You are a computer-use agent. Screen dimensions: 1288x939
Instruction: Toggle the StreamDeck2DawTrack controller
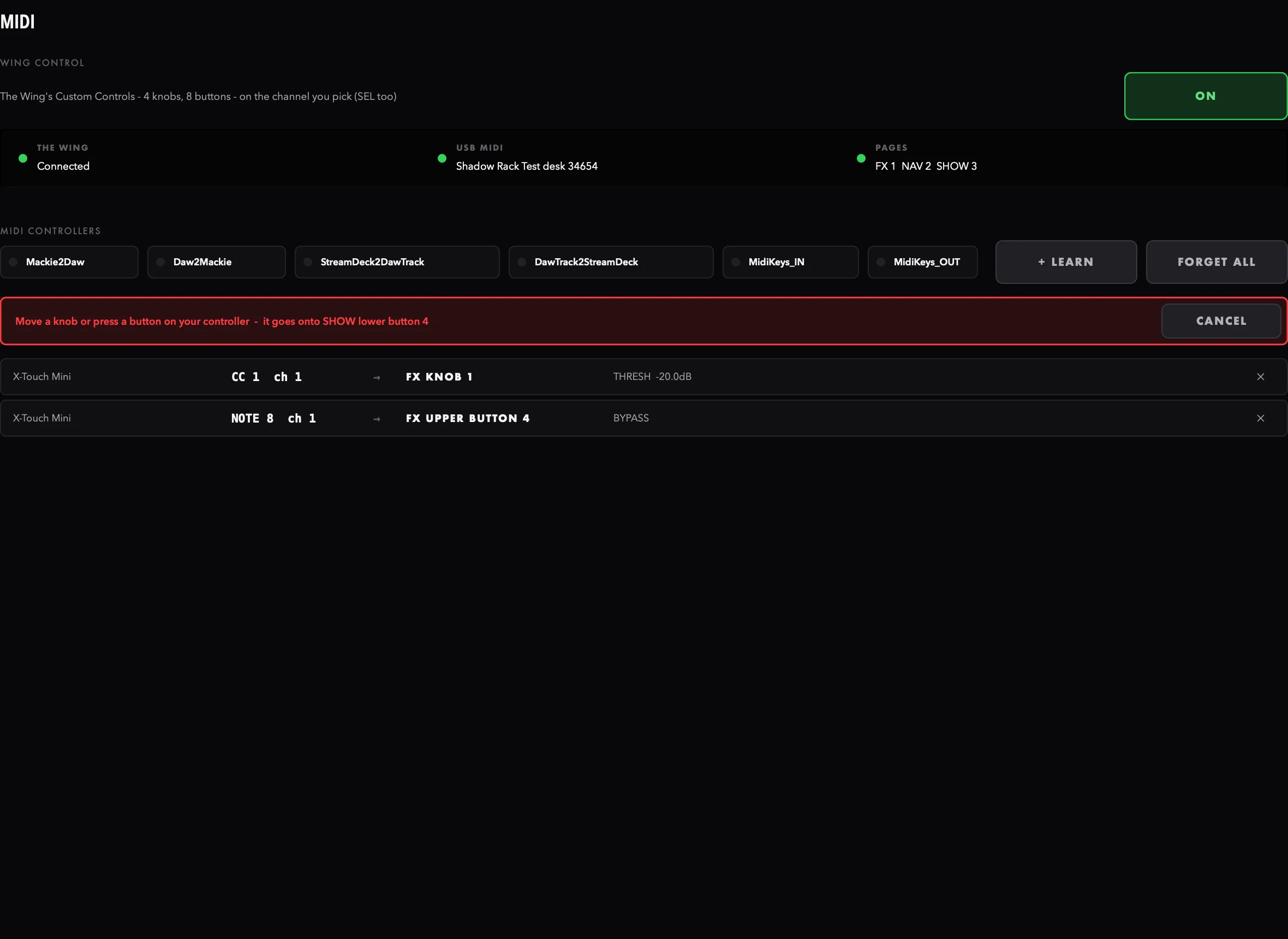tap(397, 262)
